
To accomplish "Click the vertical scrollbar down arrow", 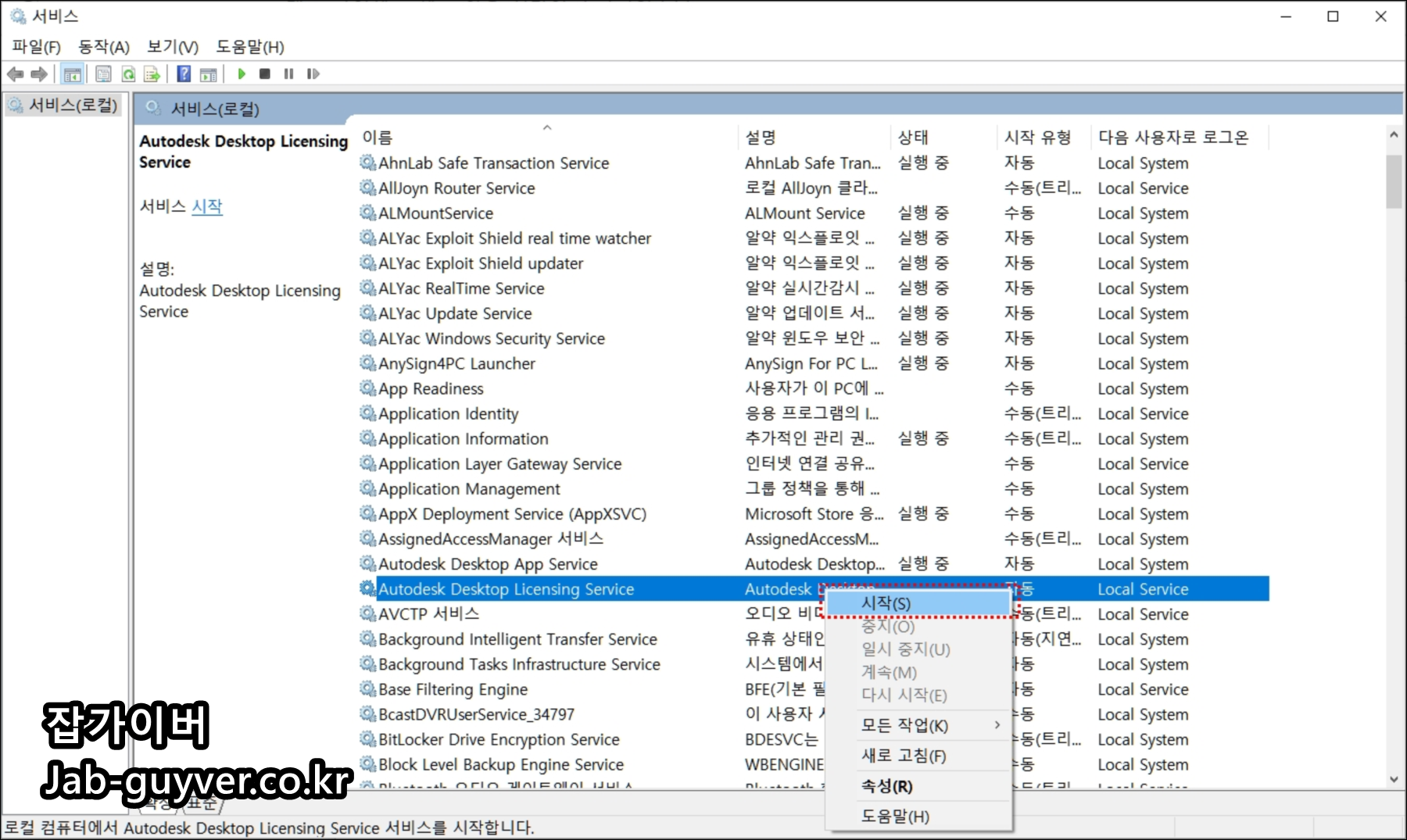I will click(x=1394, y=779).
